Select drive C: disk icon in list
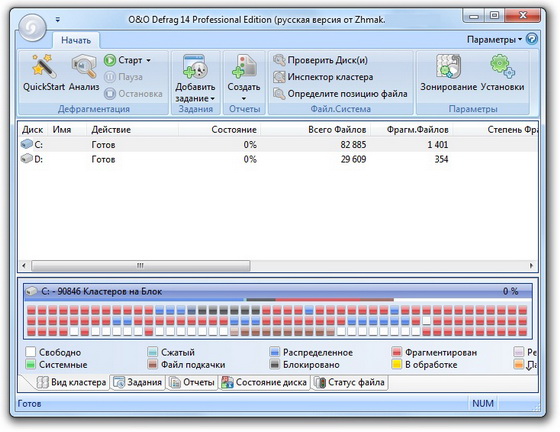The width and height of the screenshot is (560, 432). tap(27, 144)
